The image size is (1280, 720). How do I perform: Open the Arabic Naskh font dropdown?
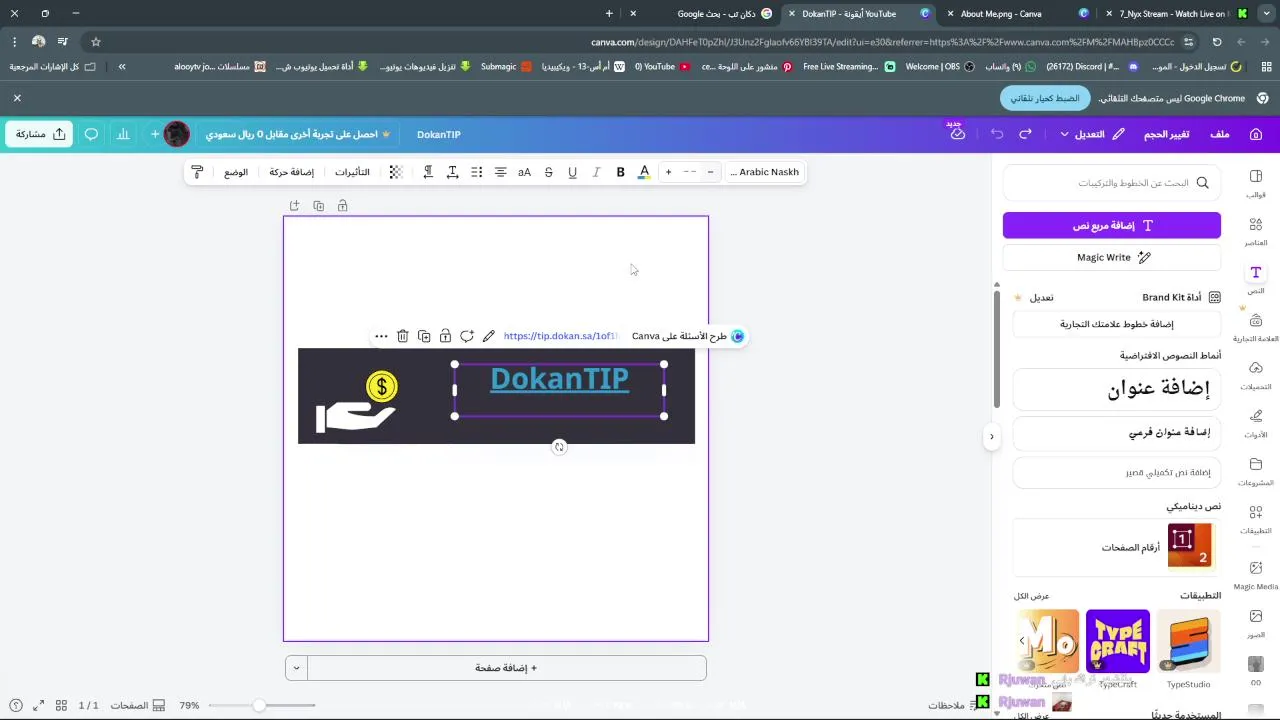click(x=764, y=172)
